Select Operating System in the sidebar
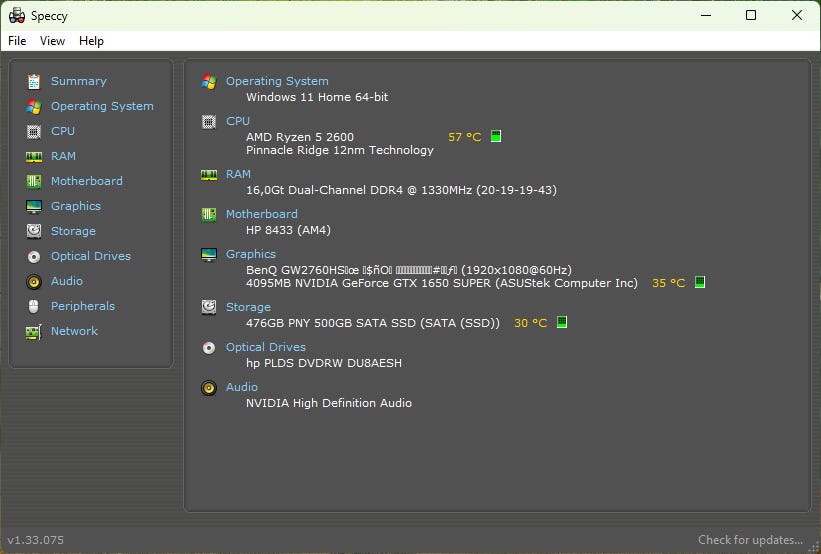This screenshot has width=821, height=554. click(x=102, y=106)
